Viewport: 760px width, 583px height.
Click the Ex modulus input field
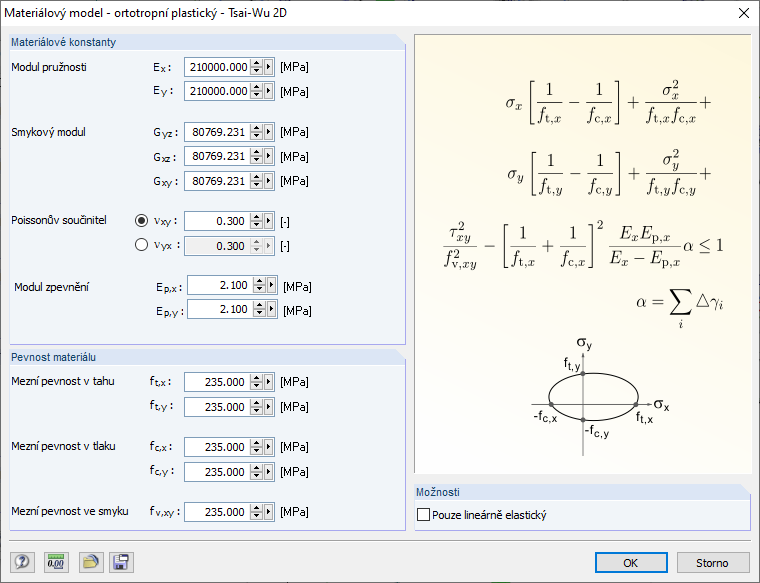click(x=218, y=67)
